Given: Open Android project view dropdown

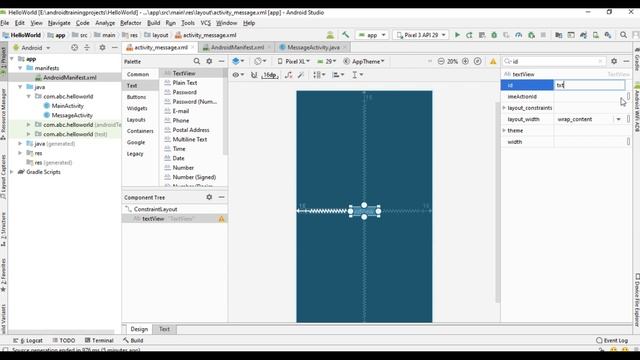Looking at the screenshot, I should (x=32, y=48).
